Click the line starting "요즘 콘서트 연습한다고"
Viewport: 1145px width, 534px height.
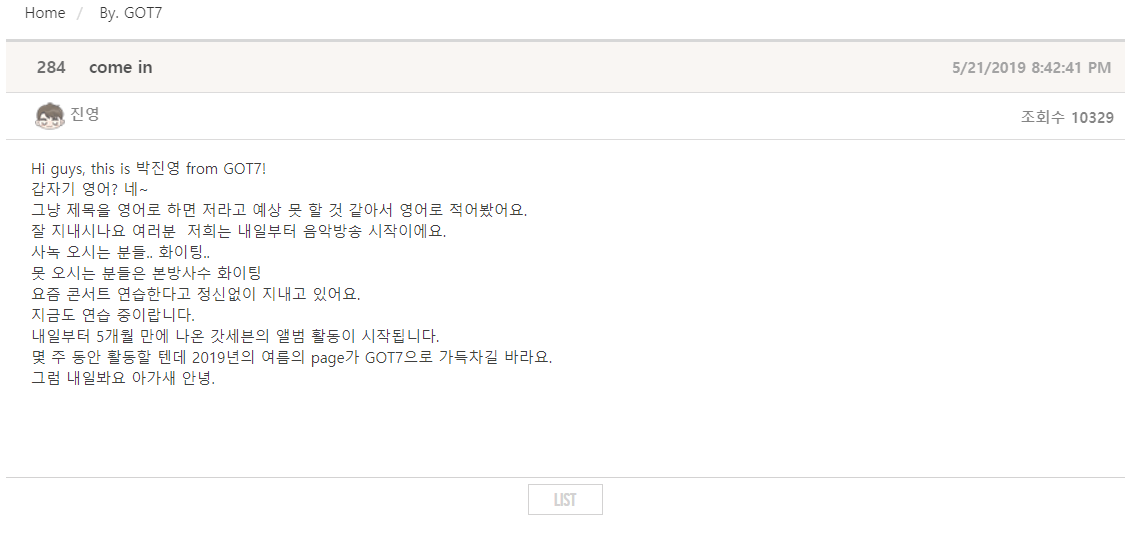point(196,294)
